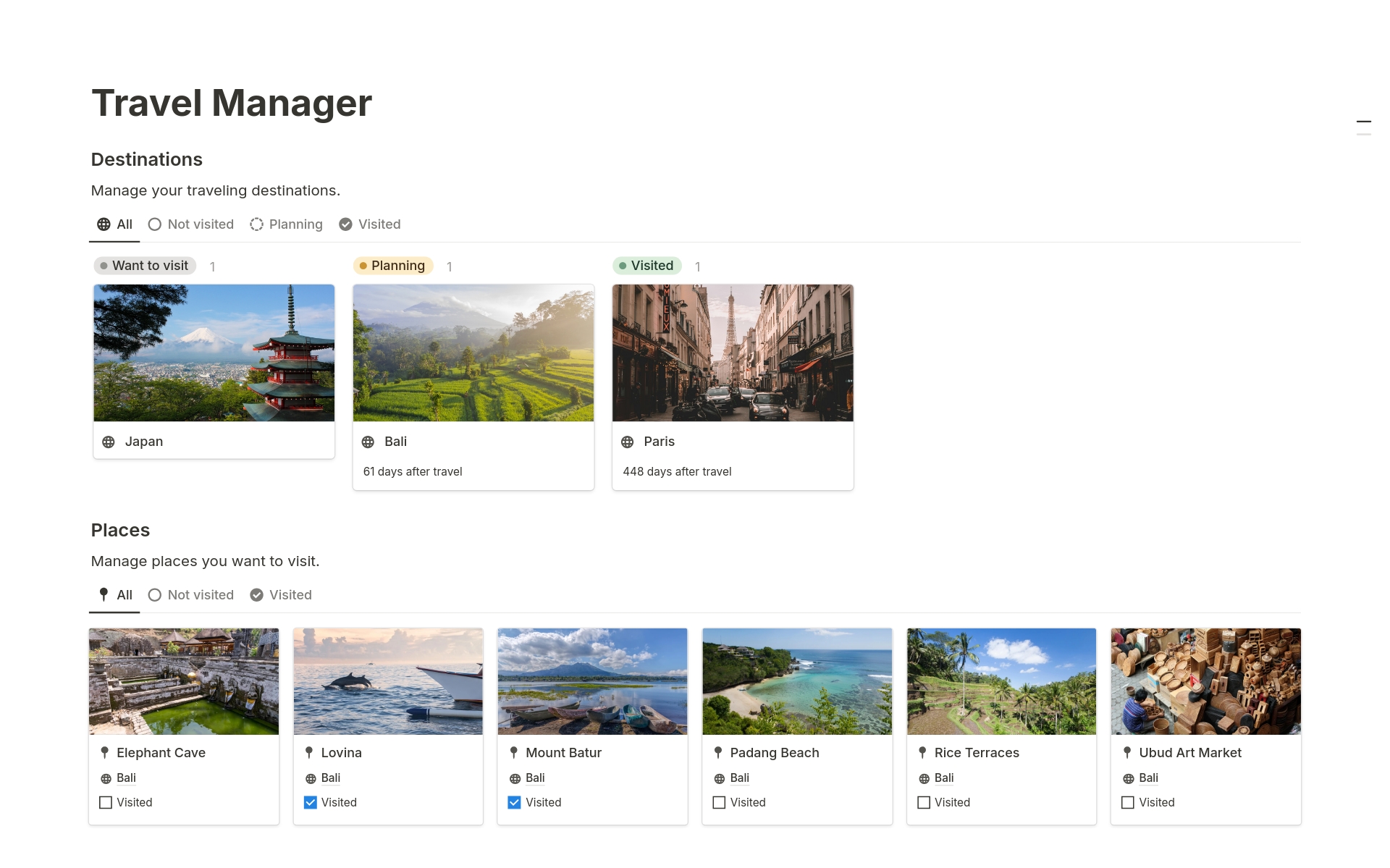Click the globe icon next to Bali destination
Screen dimensions: 1390x868
370,441
